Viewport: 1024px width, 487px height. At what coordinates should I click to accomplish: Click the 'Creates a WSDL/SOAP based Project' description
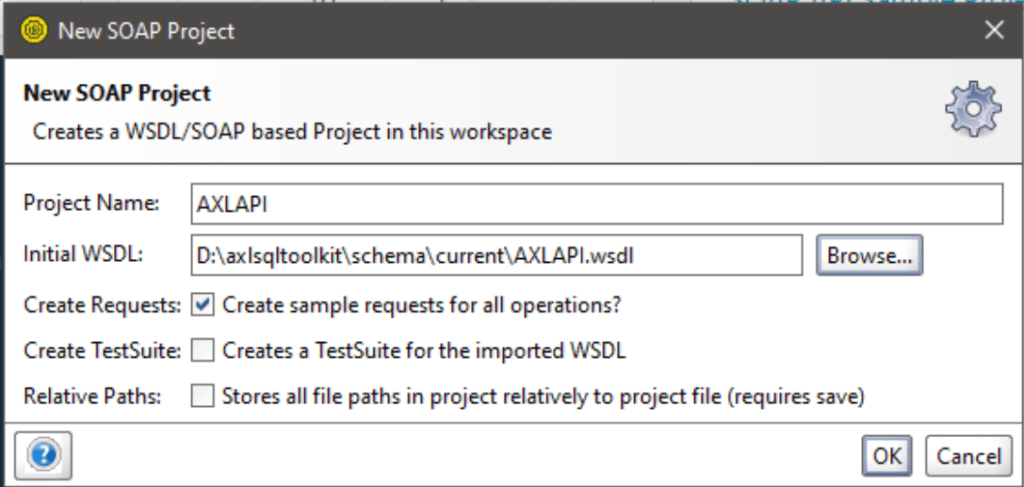click(x=292, y=131)
